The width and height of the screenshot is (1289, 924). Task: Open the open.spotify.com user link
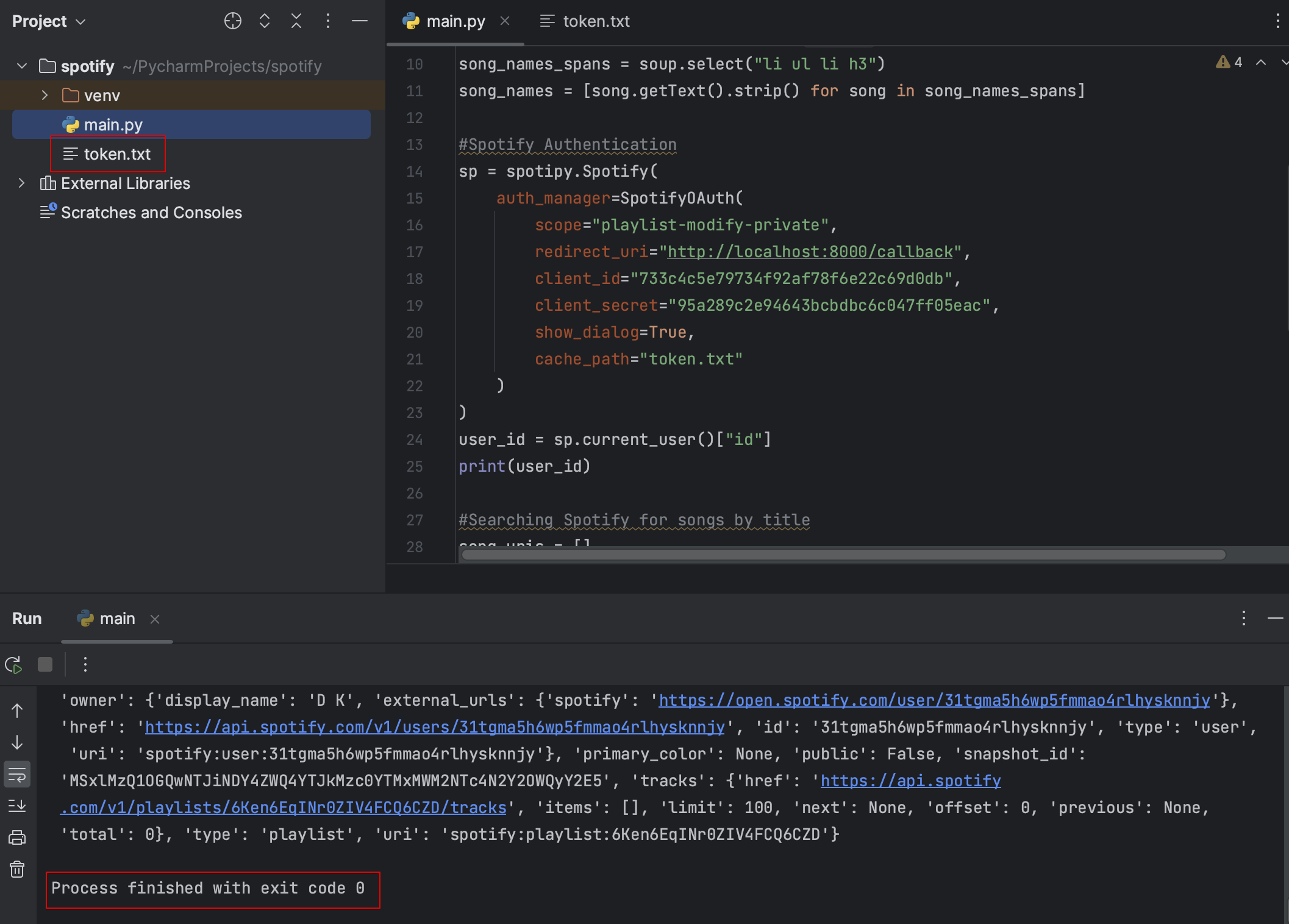pyautogui.click(x=934, y=700)
